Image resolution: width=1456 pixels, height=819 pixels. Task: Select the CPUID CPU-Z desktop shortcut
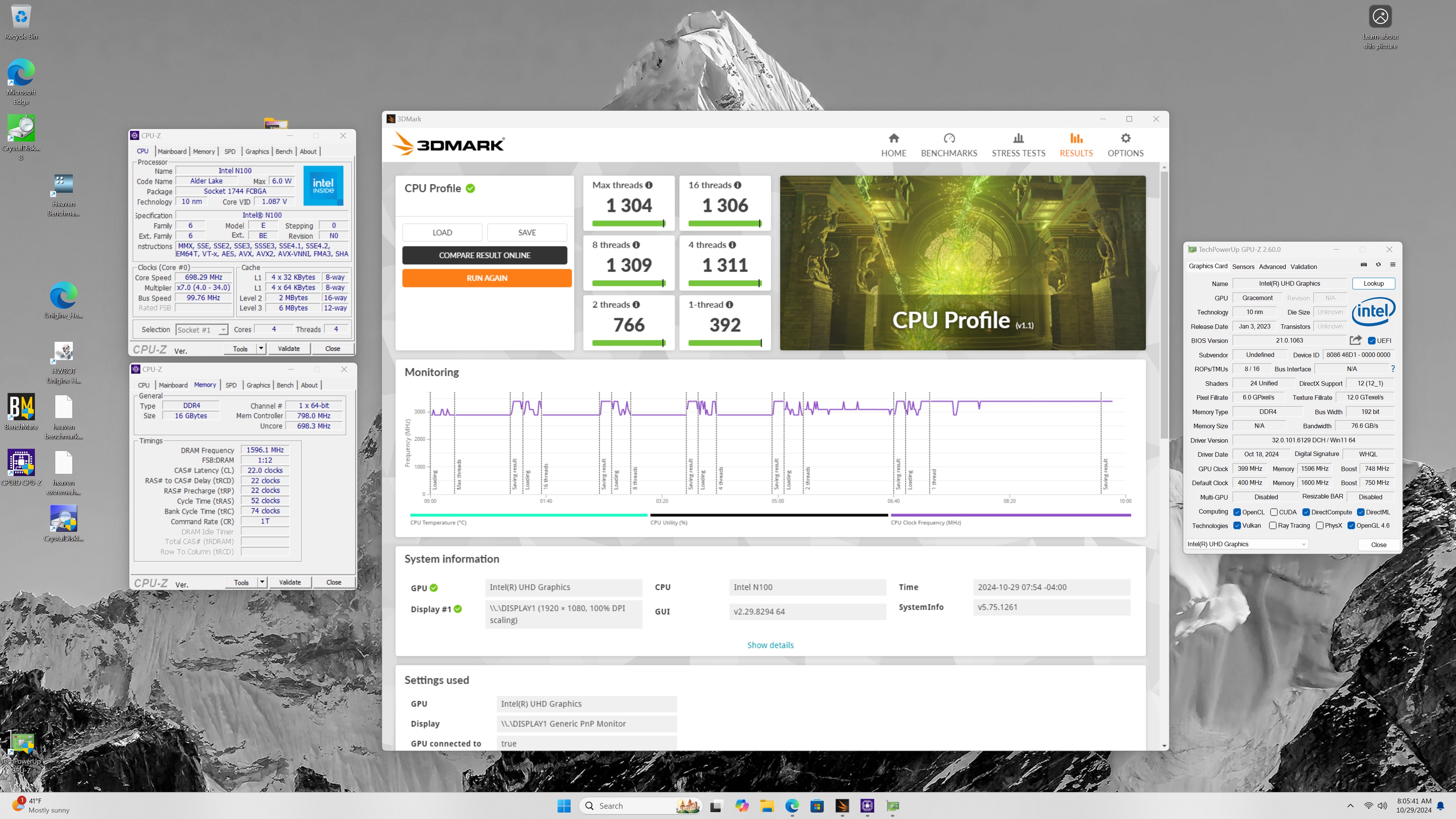click(21, 467)
